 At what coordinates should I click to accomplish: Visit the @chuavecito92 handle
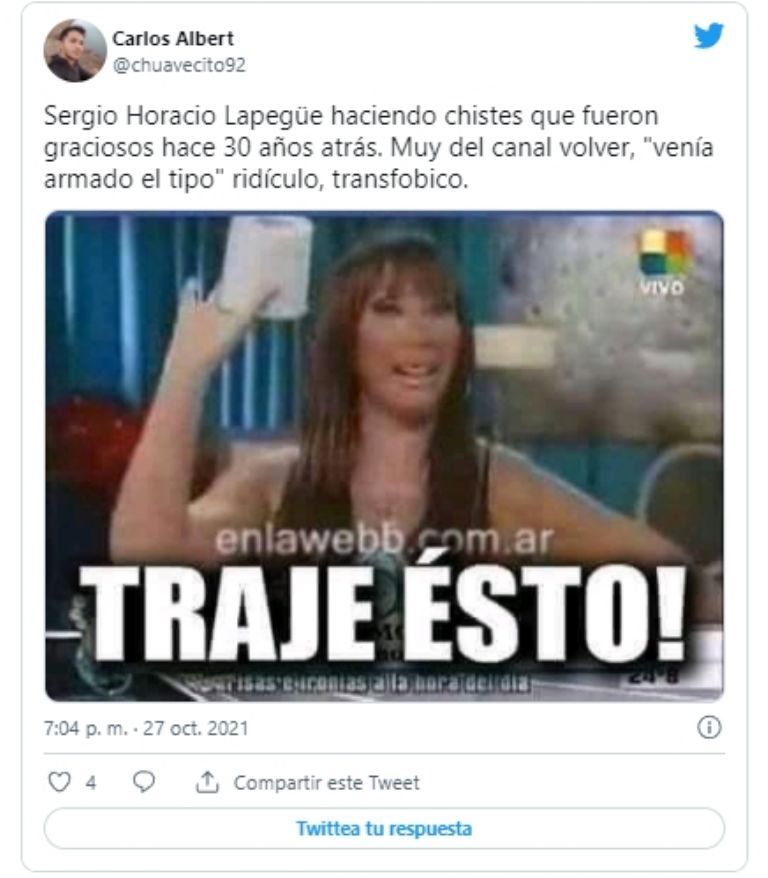pos(179,65)
